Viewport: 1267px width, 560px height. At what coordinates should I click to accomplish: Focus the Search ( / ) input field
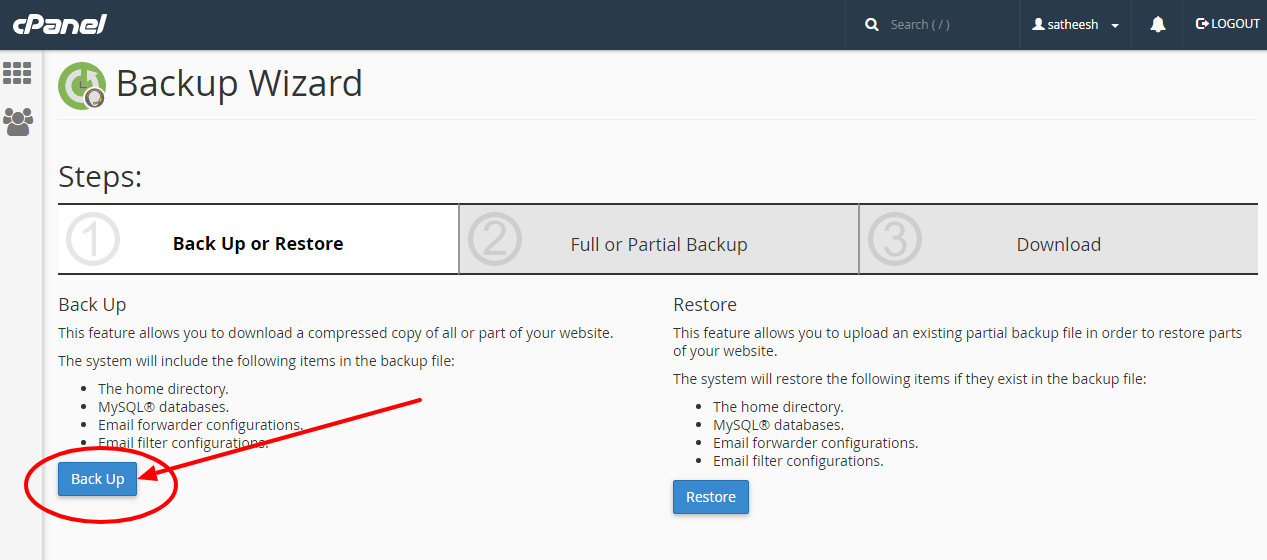944,24
